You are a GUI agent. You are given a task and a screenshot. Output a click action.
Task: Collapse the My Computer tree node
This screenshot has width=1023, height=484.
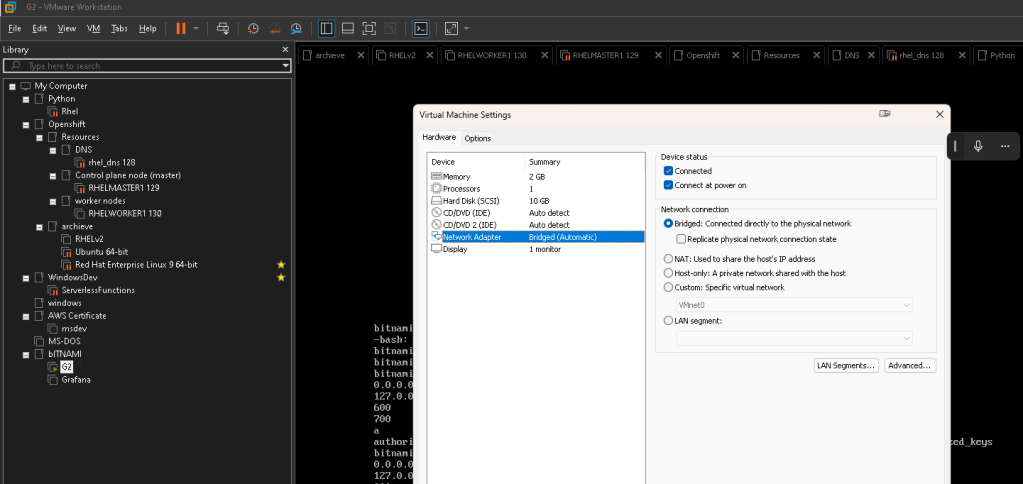[x=12, y=86]
